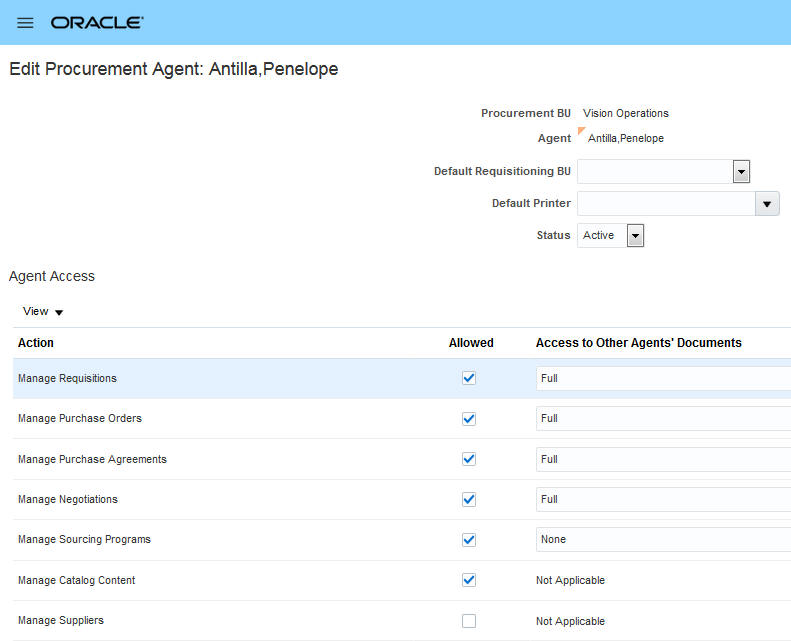Screen dimensions: 791x641
Task: Expand the View menu
Action: pos(43,312)
